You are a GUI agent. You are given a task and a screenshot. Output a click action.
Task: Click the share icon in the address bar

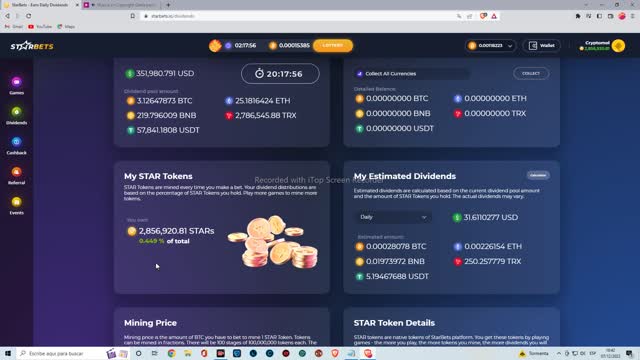point(470,16)
